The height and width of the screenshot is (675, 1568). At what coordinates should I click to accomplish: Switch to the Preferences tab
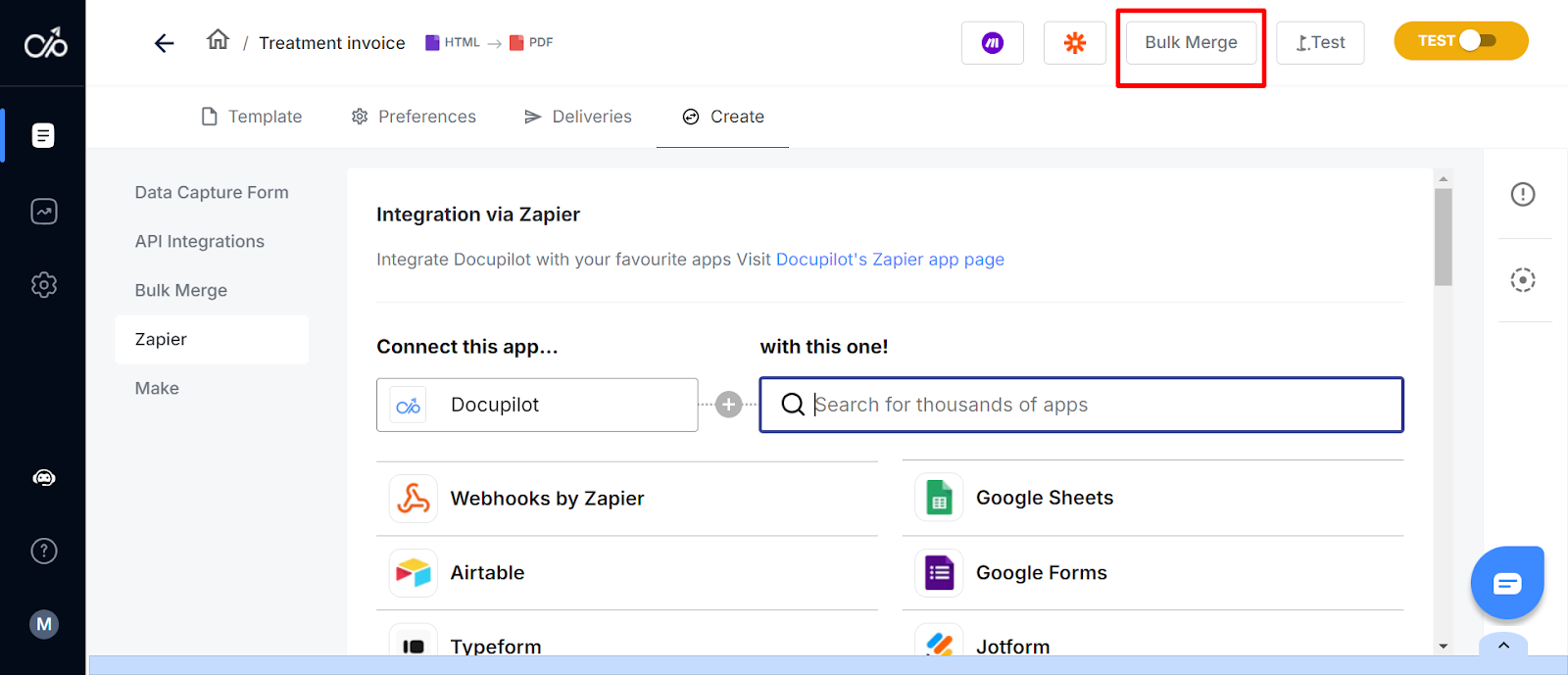pos(414,117)
